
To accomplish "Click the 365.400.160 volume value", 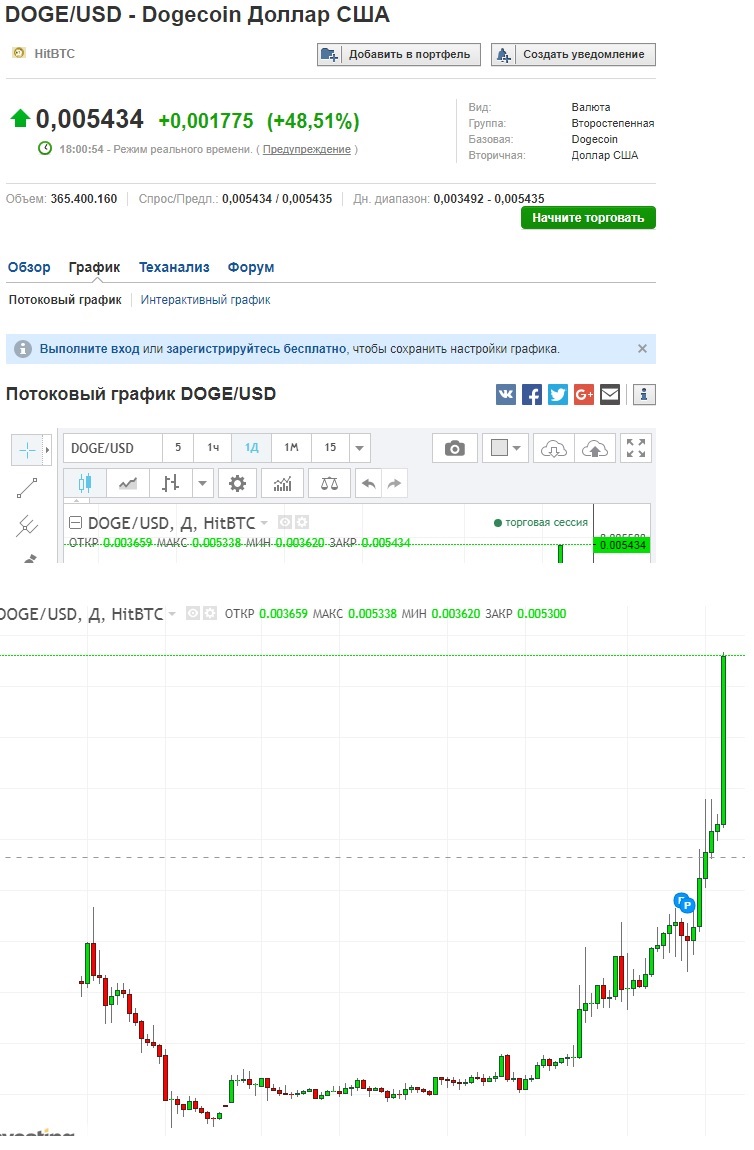I will (84, 199).
